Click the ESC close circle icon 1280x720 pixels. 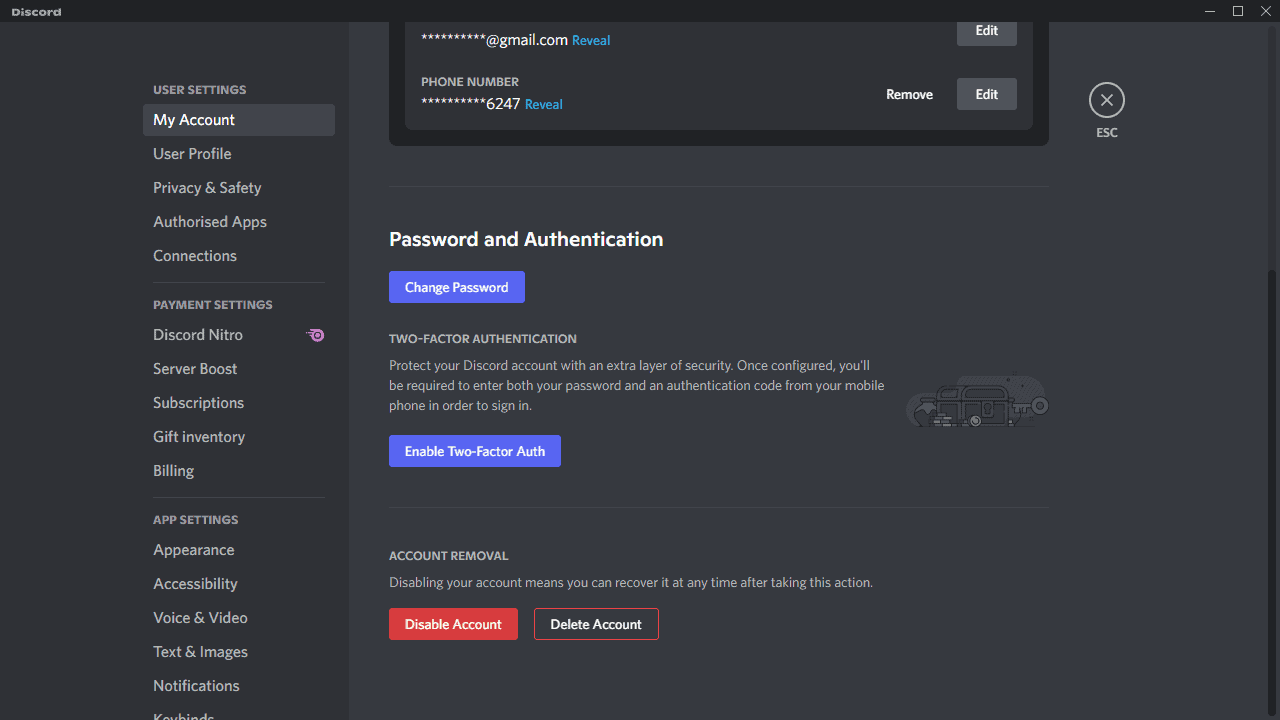point(1106,100)
